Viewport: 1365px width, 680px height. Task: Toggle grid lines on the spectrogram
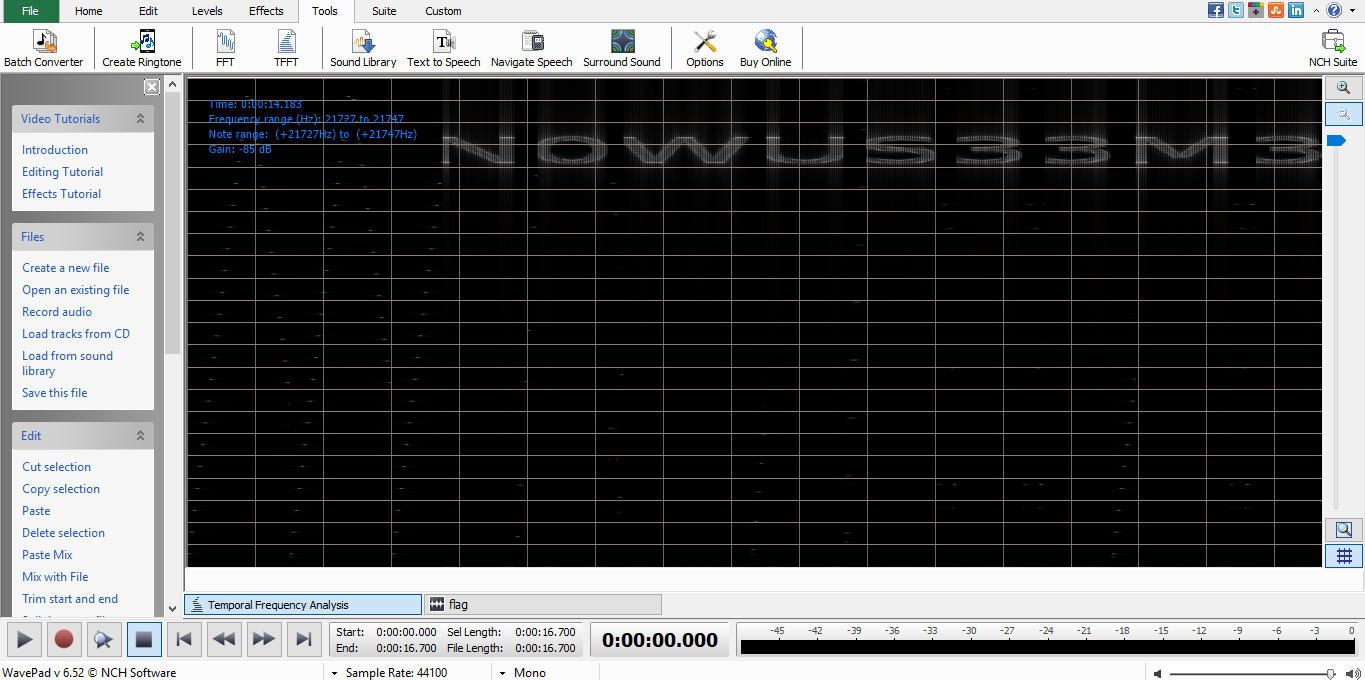pyautogui.click(x=1343, y=556)
